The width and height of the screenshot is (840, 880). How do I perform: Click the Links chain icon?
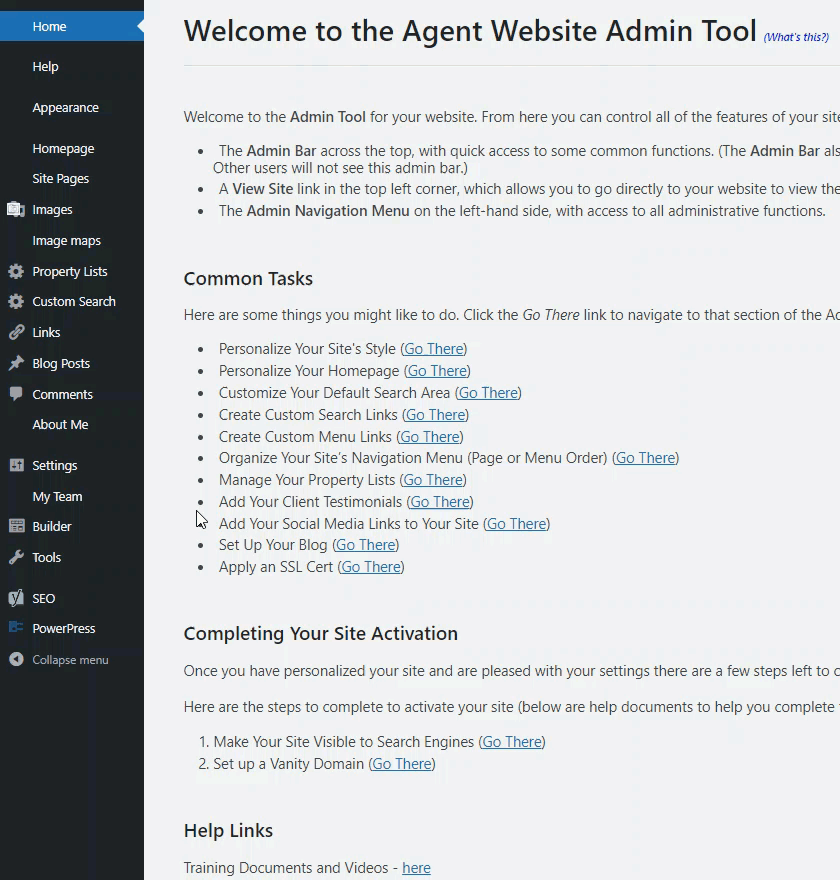pyautogui.click(x=16, y=333)
